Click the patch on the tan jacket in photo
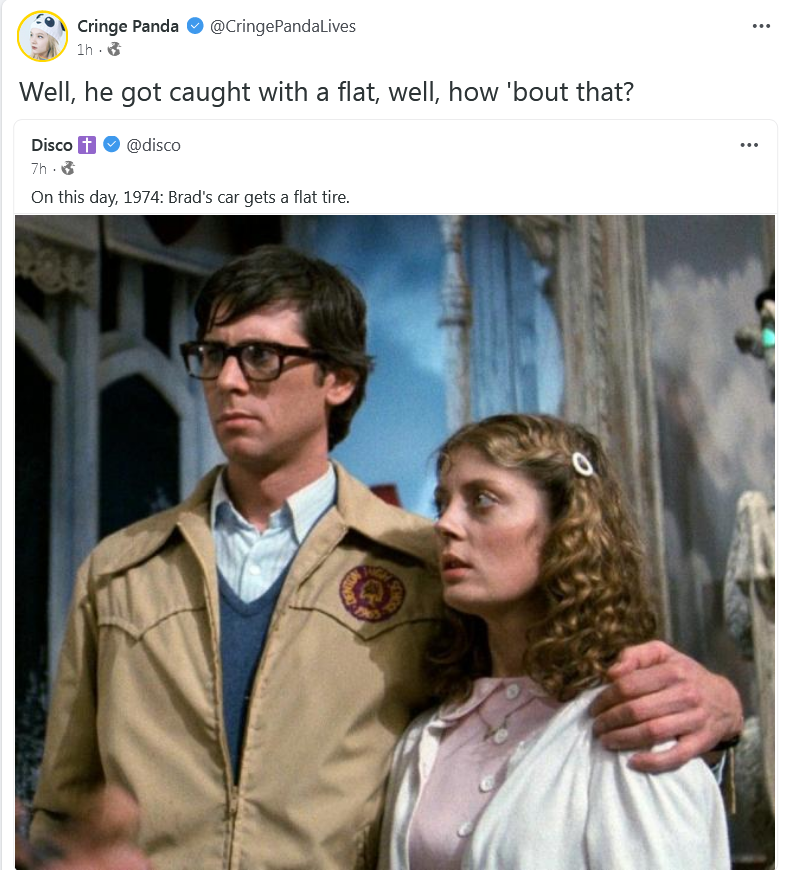 click(372, 594)
